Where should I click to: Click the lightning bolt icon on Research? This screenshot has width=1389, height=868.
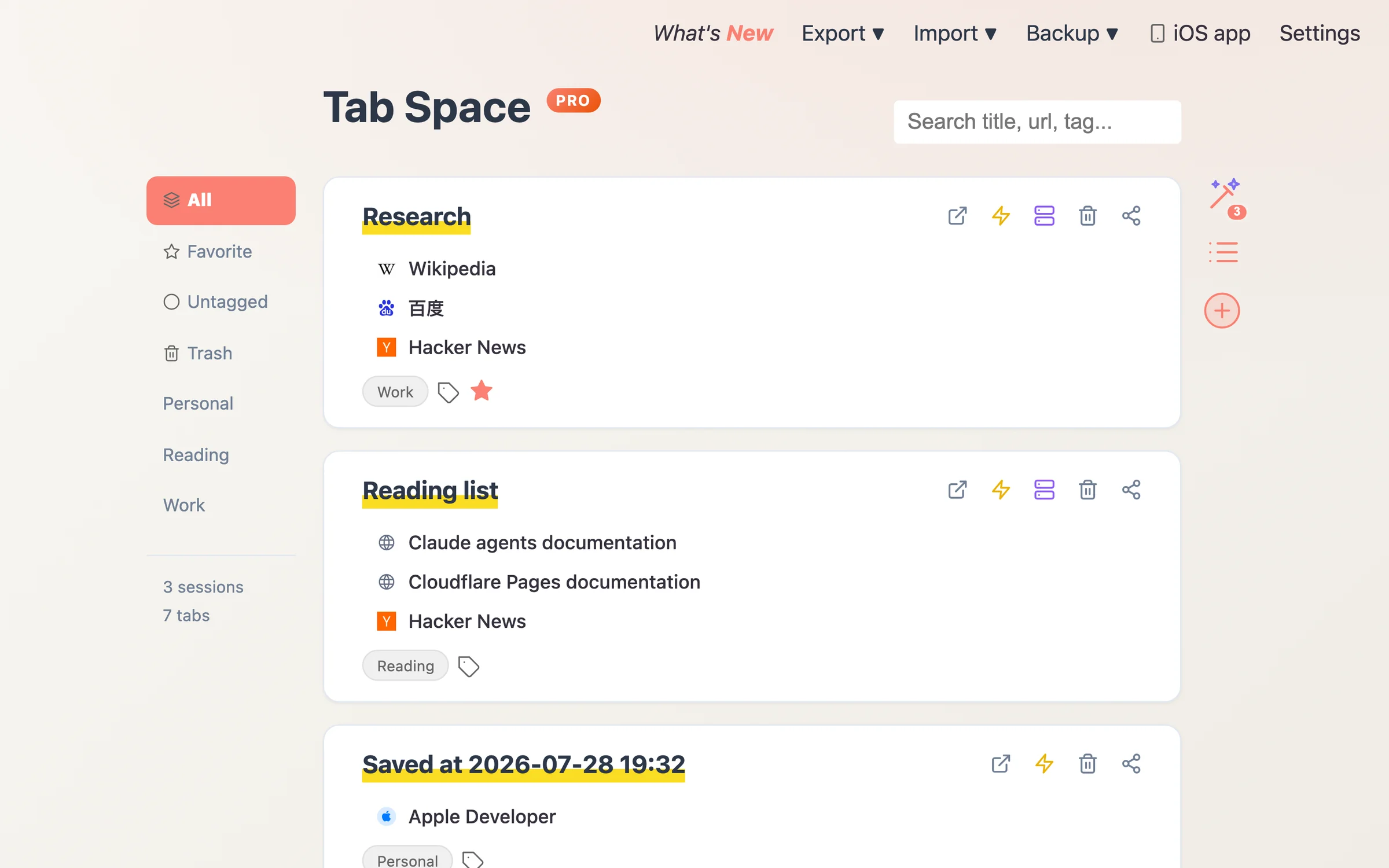pyautogui.click(x=1001, y=216)
